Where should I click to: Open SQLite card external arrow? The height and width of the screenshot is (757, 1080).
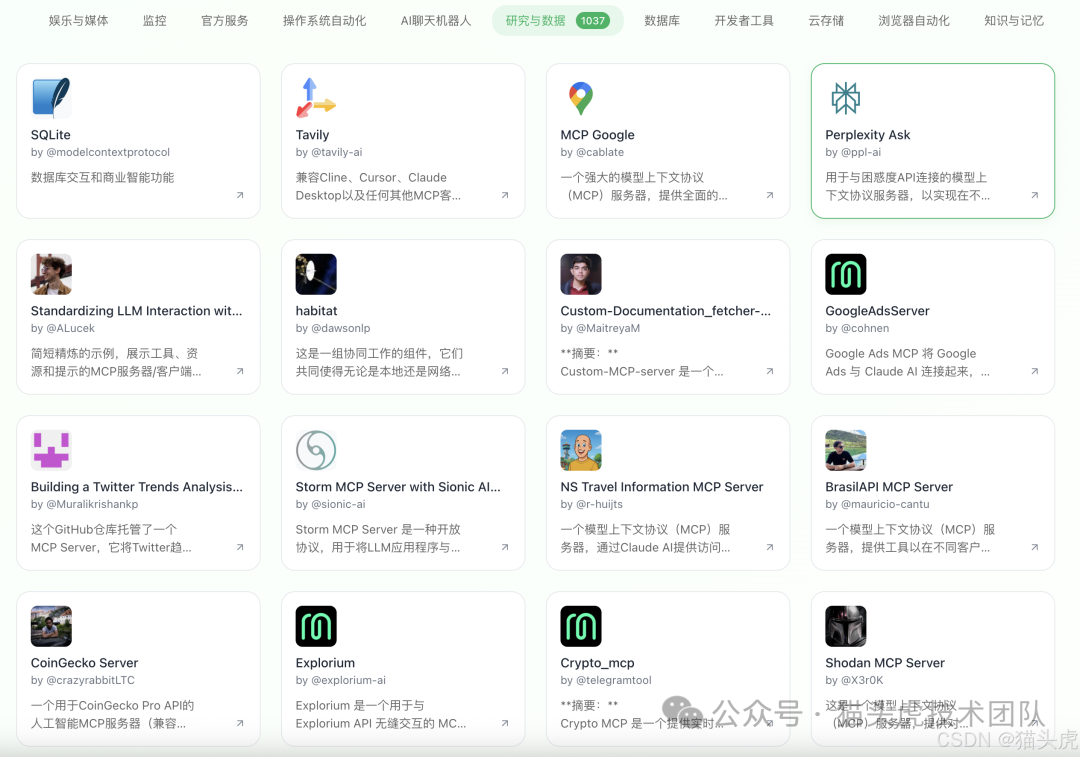[x=240, y=195]
